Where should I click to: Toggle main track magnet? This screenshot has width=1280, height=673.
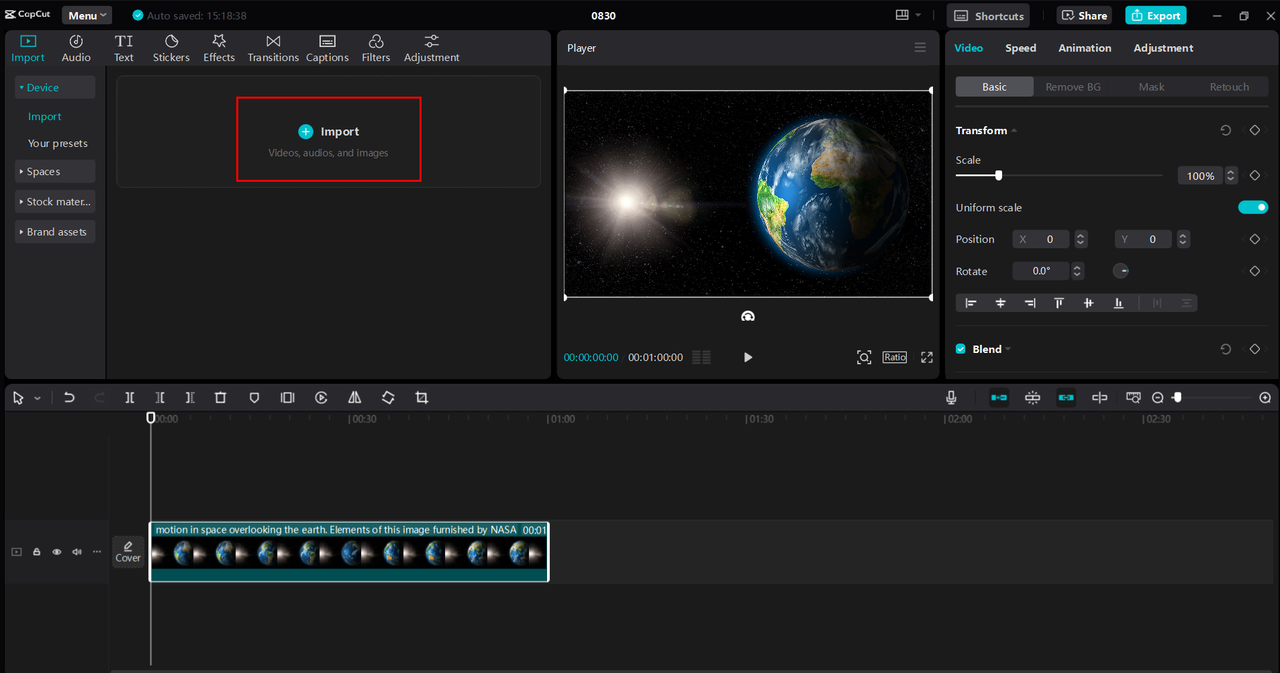[999, 397]
